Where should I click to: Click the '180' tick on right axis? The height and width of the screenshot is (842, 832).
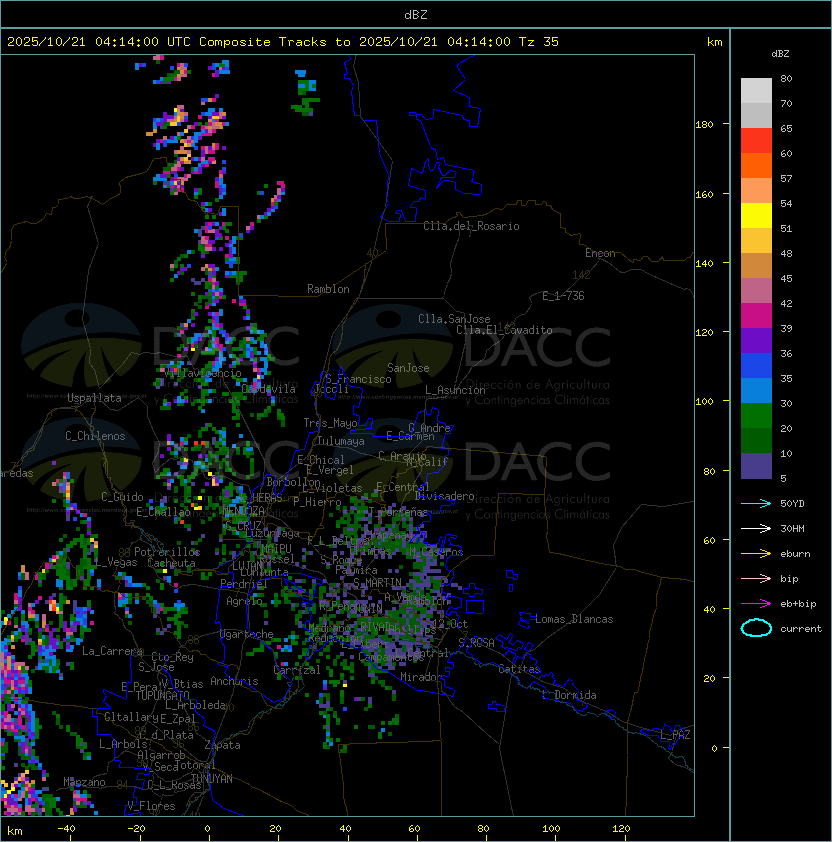704,124
